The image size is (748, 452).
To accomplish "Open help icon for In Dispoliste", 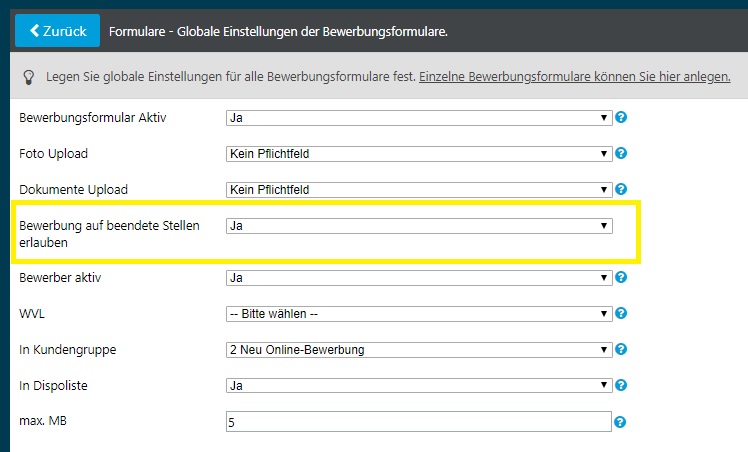I will pos(621,385).
